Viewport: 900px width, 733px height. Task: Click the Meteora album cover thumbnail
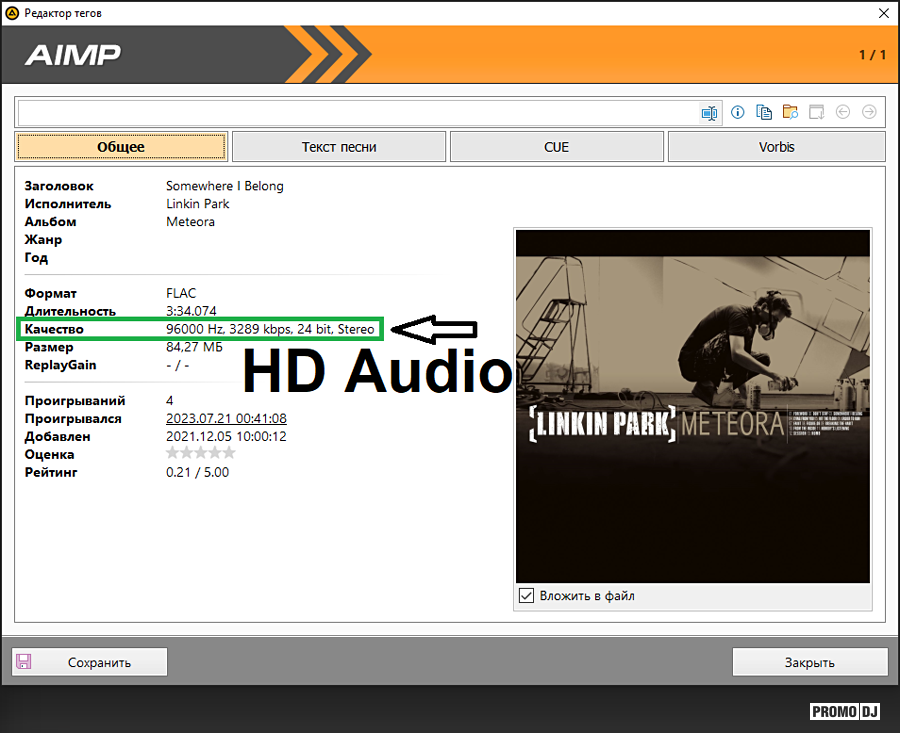[x=692, y=405]
